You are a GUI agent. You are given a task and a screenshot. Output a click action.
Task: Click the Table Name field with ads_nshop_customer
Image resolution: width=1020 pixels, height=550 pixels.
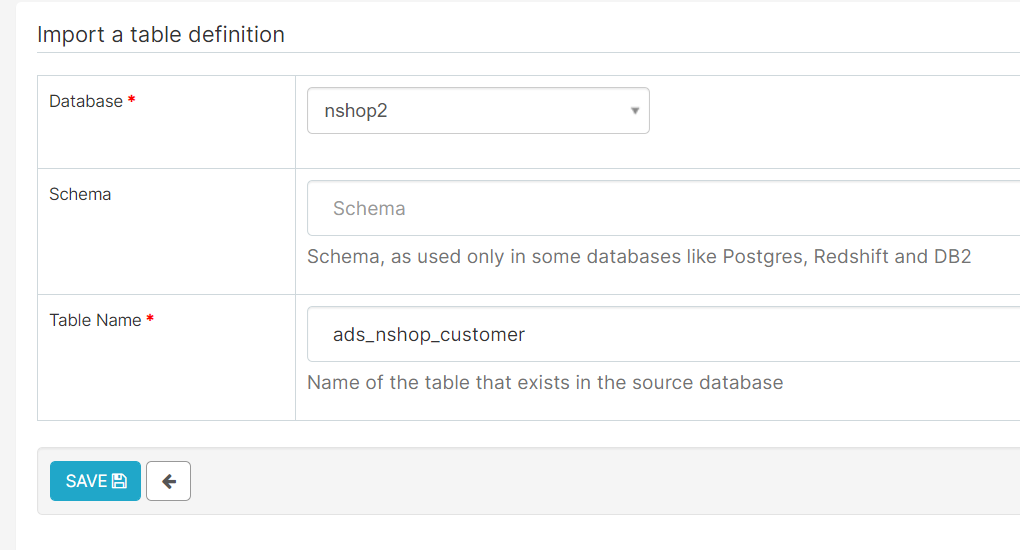(664, 334)
